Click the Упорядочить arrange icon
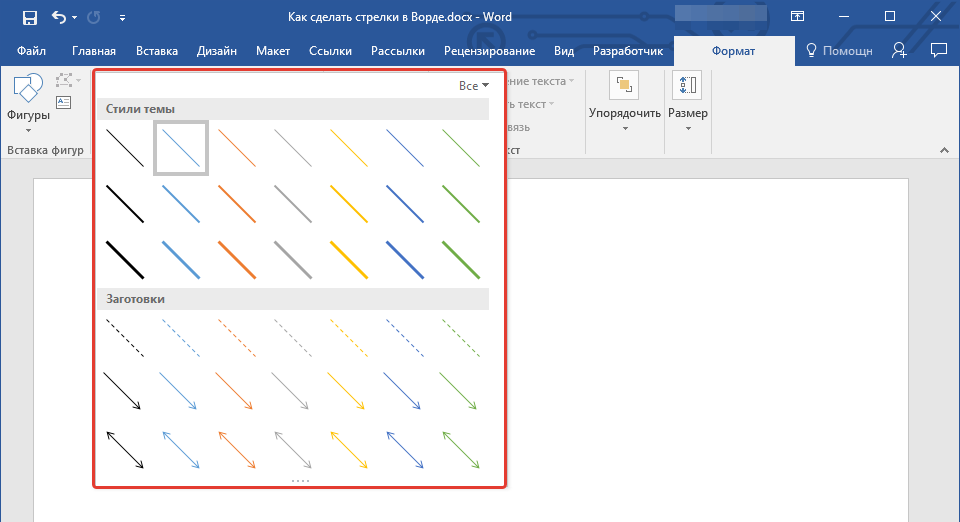 [x=625, y=87]
